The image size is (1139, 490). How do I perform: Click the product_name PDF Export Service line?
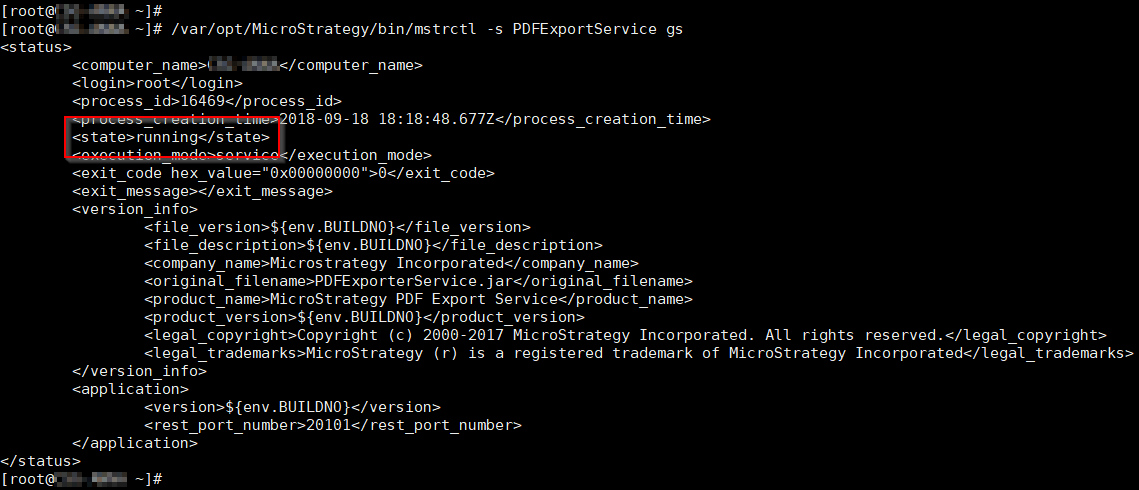[418, 299]
